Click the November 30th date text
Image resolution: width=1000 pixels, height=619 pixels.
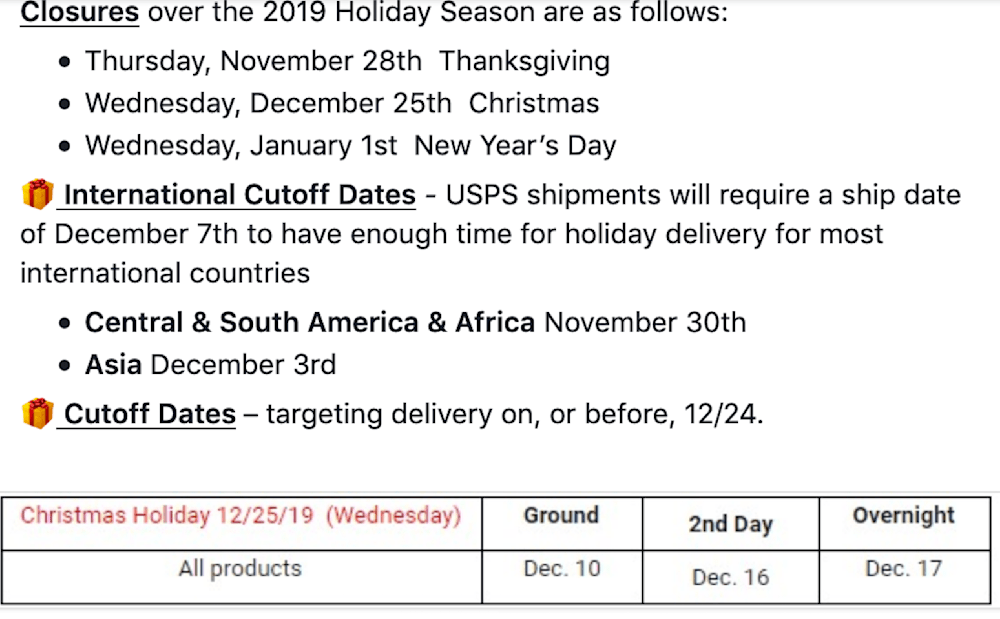645,323
